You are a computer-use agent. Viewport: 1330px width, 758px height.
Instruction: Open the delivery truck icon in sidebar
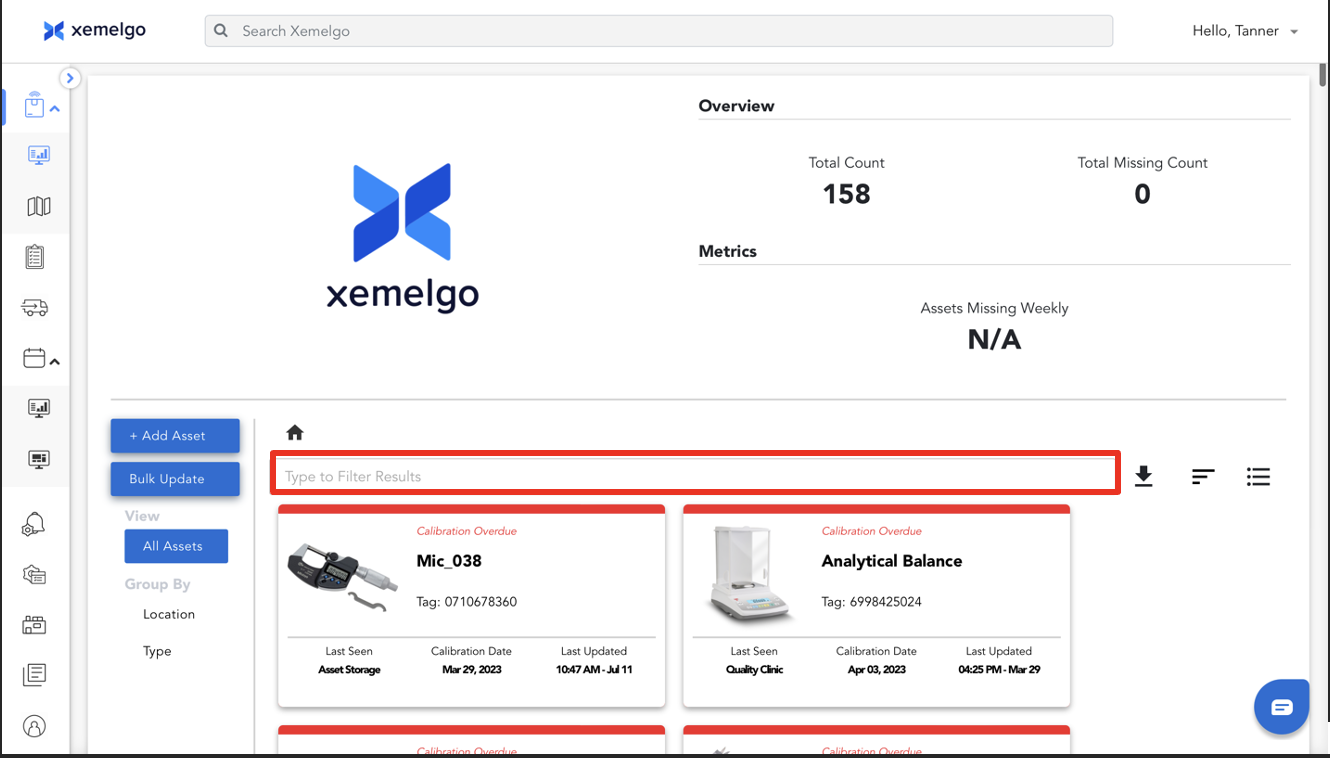(35, 308)
